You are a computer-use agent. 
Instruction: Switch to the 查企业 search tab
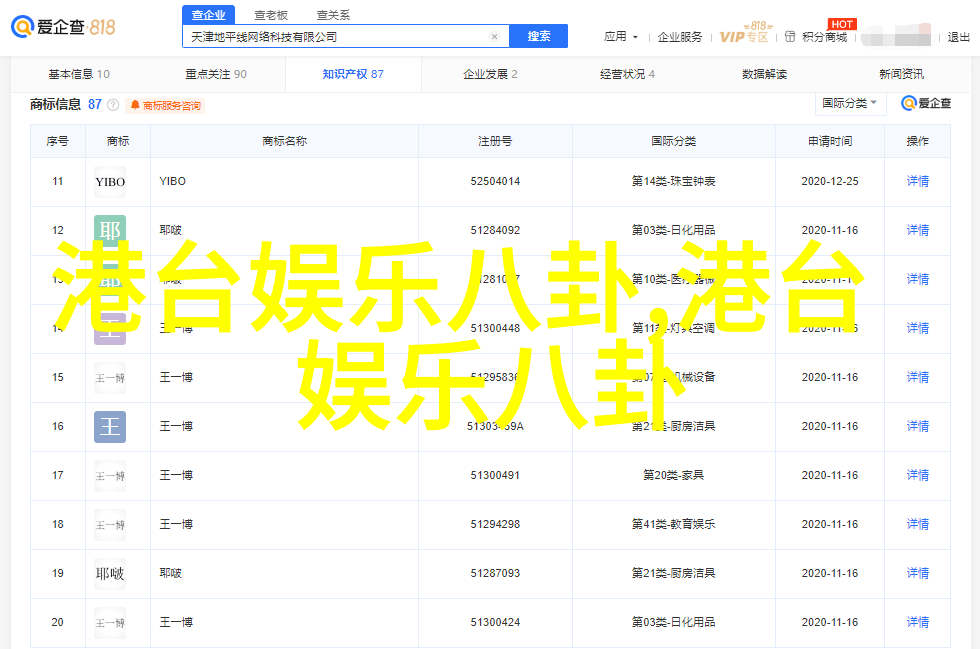click(209, 15)
